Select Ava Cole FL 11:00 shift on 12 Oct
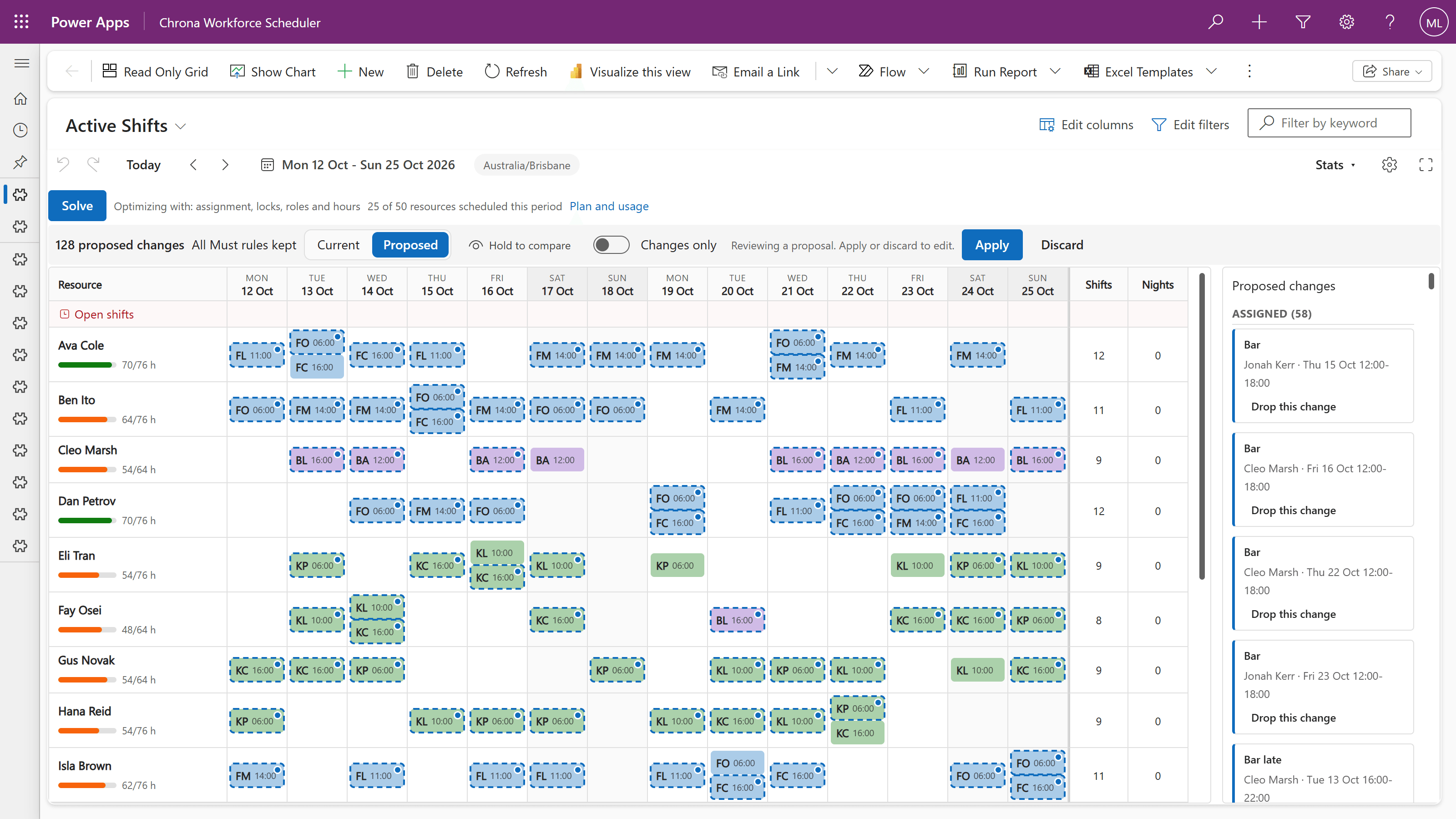Screen dimensions: 1456x819 (x=257, y=355)
